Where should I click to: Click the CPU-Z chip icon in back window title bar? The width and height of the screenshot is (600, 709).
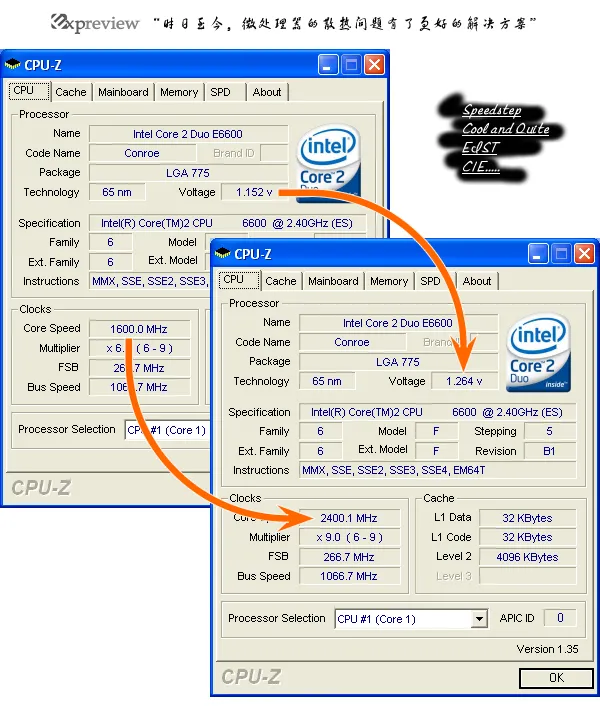click(x=13, y=65)
